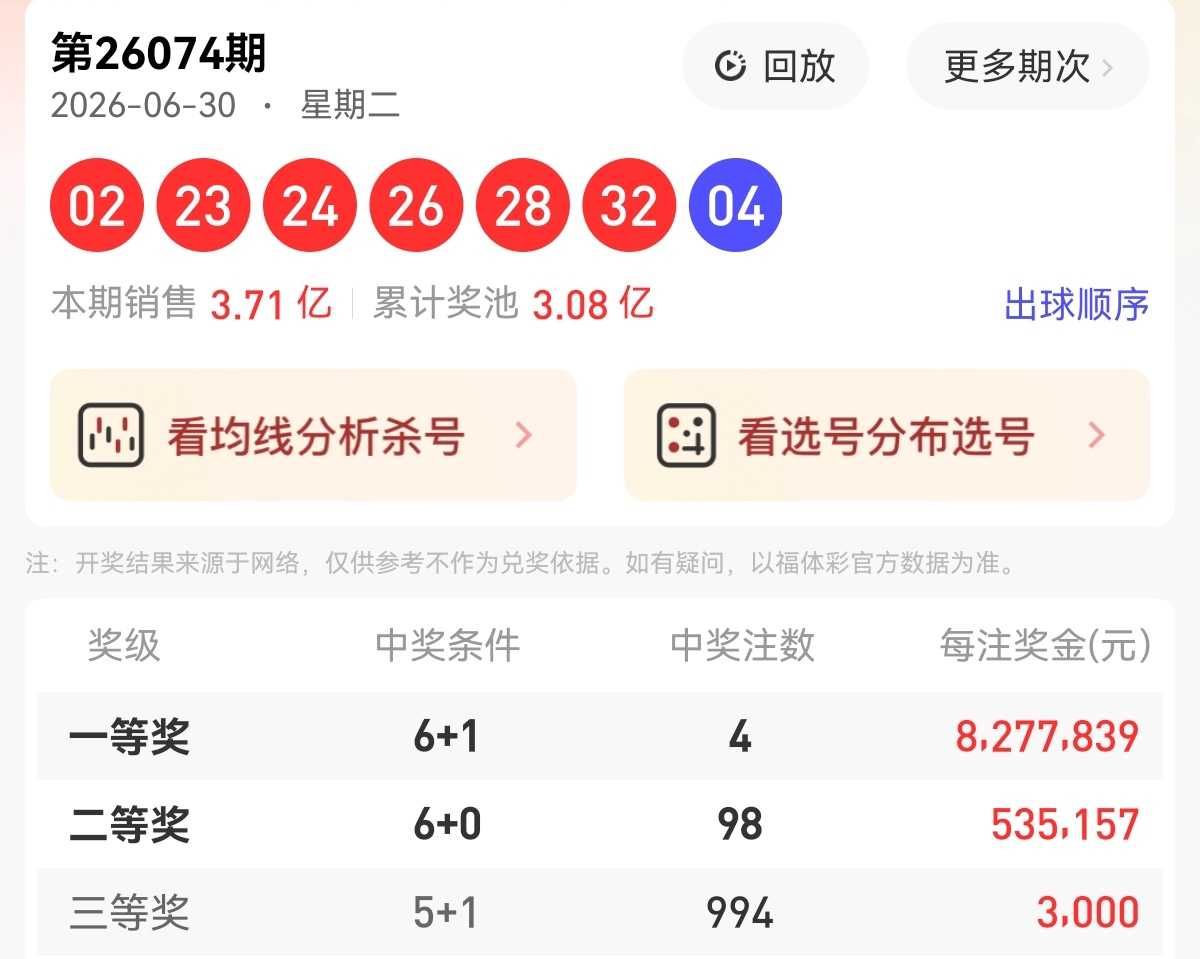
Task: Tap the sales amount 3.71 亿
Action: pyautogui.click(x=271, y=304)
